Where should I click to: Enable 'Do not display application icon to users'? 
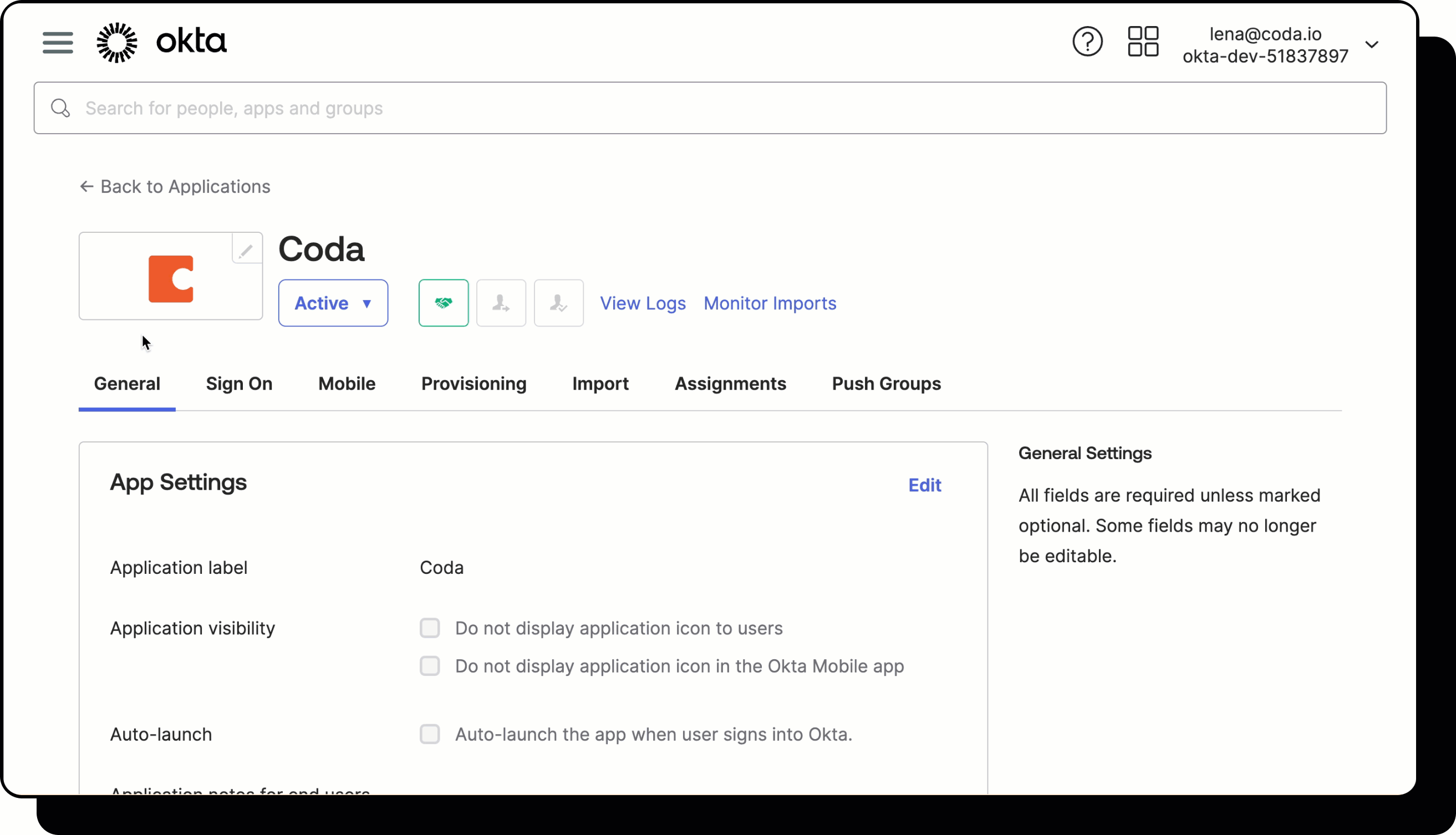tap(430, 628)
